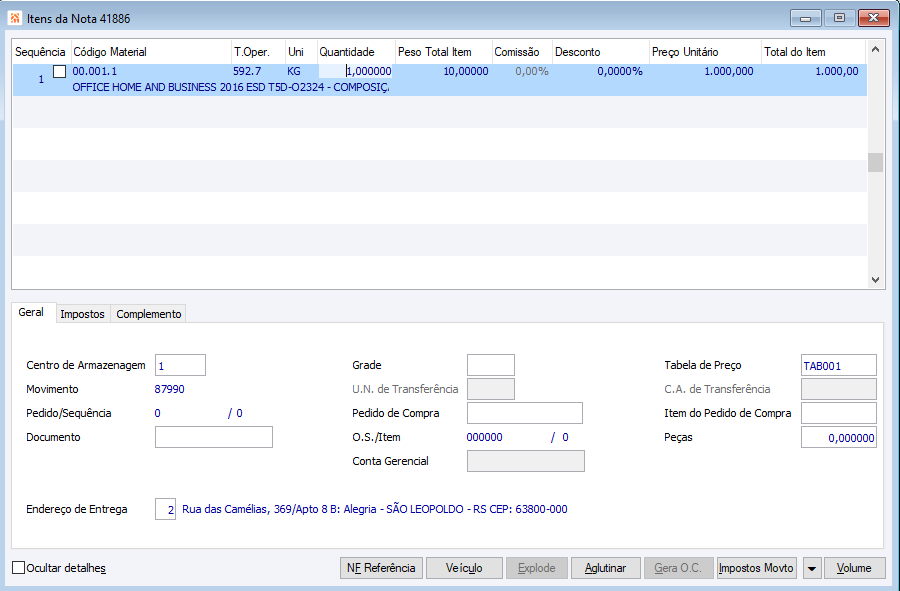Focus the Centro de Armazenagem field
Screen dimensions: 900x591
[180, 366]
